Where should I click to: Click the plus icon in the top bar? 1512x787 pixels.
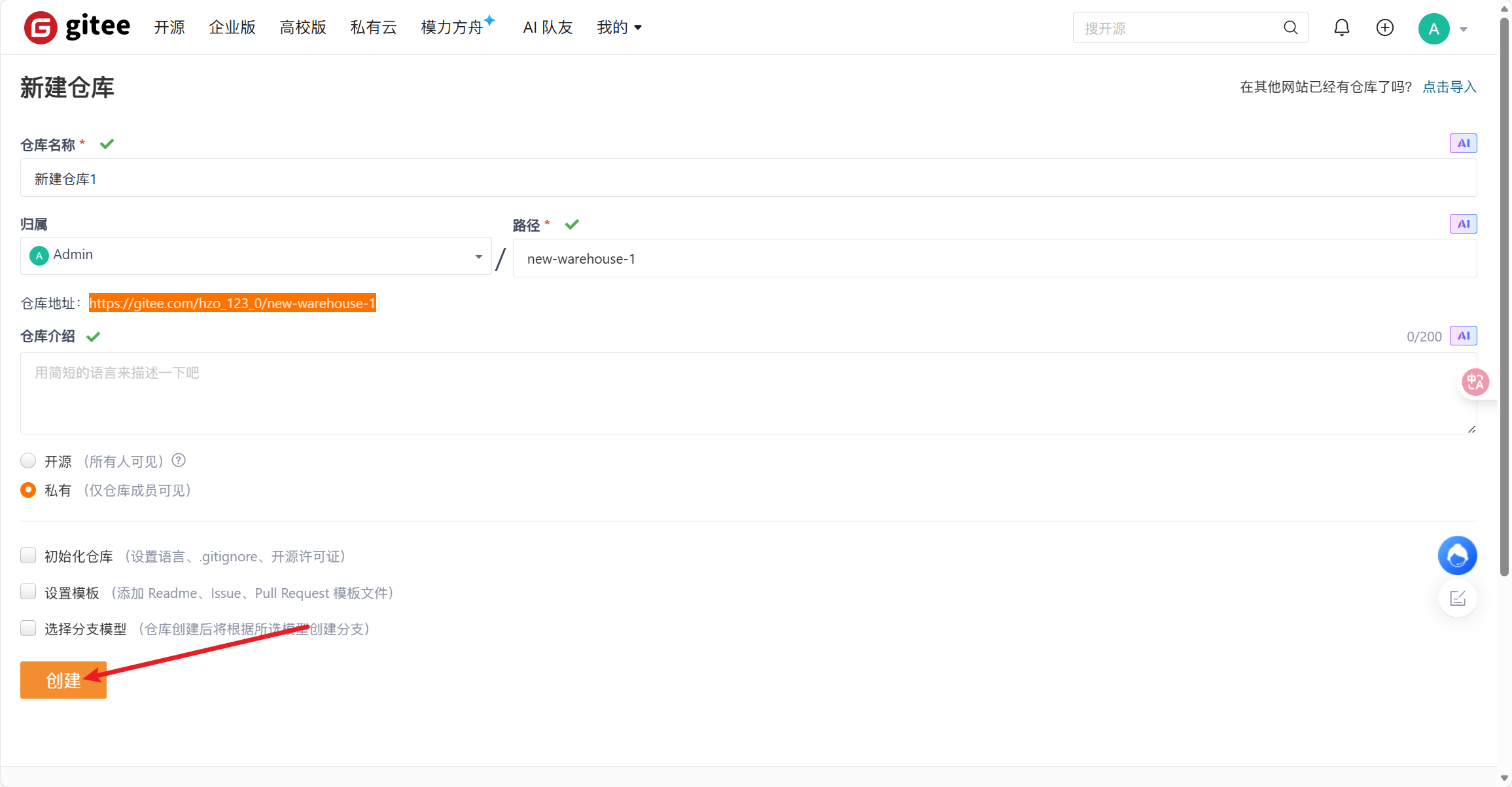coord(1384,27)
